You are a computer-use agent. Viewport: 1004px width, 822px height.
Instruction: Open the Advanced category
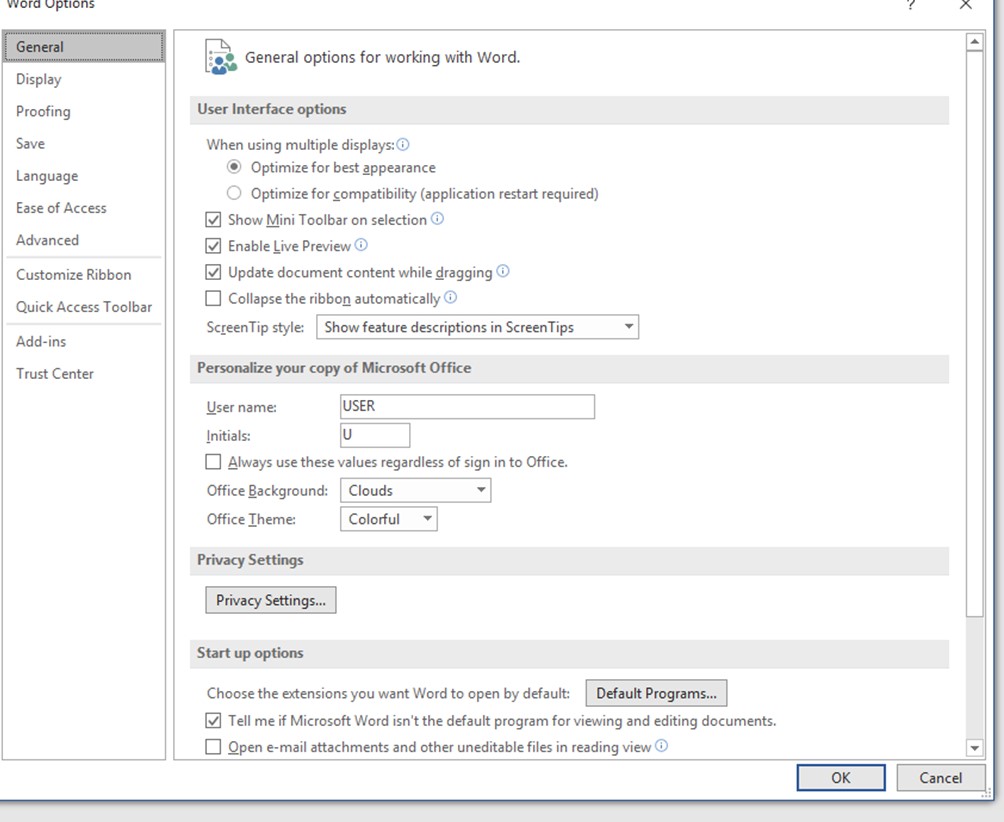pyautogui.click(x=84, y=240)
